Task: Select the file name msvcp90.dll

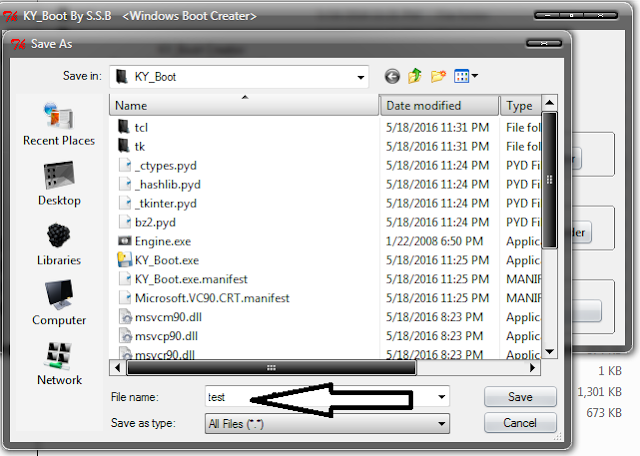Action: click(167, 336)
